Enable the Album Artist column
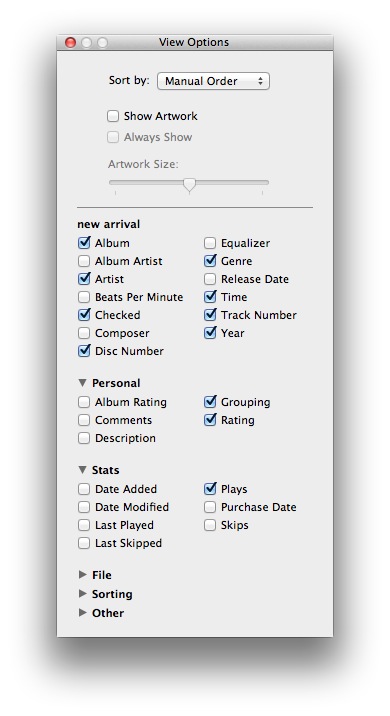The image size is (390, 716). tap(84, 261)
